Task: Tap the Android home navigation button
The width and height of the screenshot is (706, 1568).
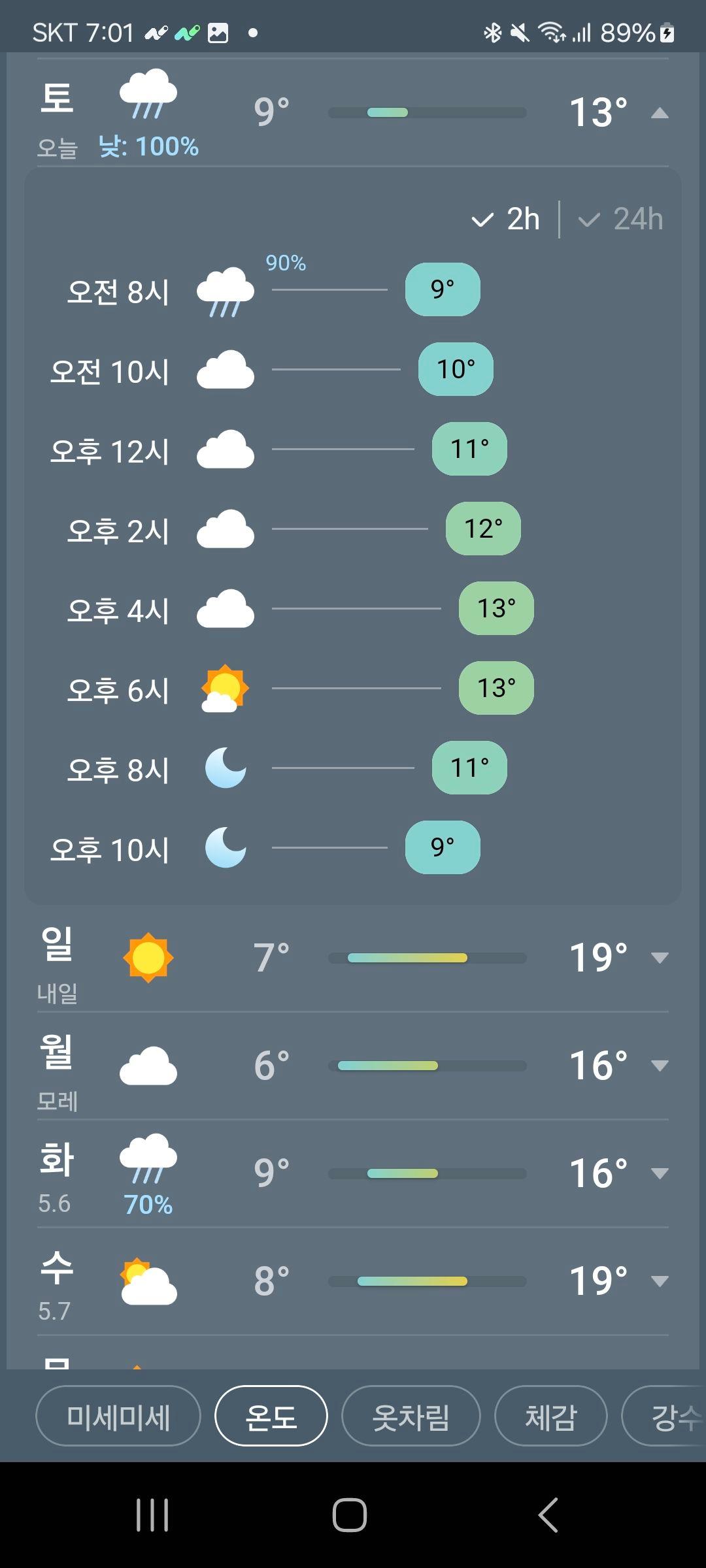Action: [350, 1514]
